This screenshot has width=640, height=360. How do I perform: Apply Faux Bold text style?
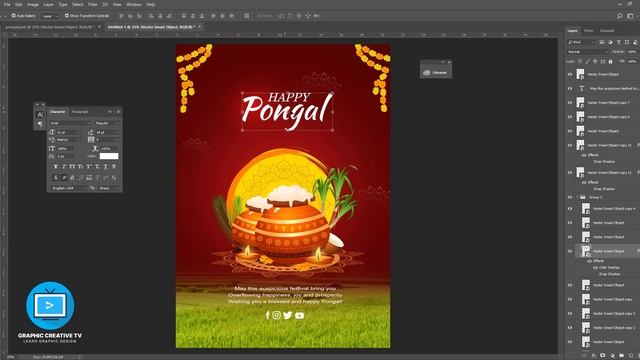click(x=56, y=167)
